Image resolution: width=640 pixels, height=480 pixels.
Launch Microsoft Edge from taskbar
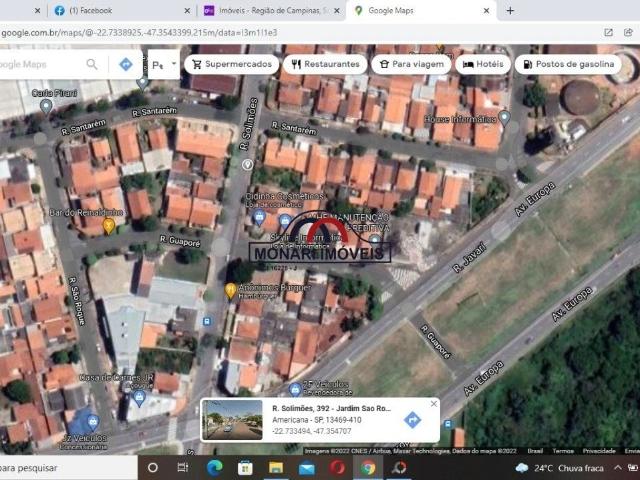click(214, 468)
